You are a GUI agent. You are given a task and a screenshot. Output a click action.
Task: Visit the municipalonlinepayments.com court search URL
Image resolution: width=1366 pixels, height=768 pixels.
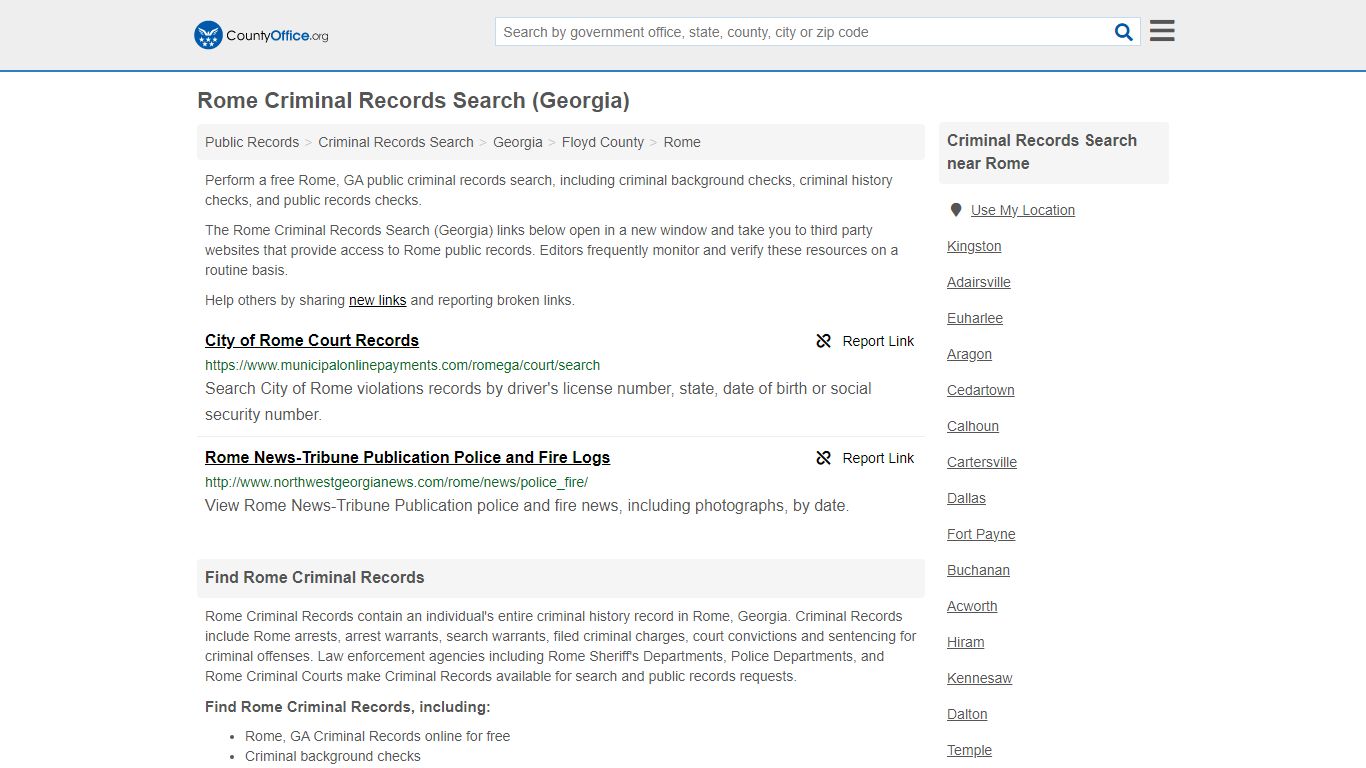(403, 365)
